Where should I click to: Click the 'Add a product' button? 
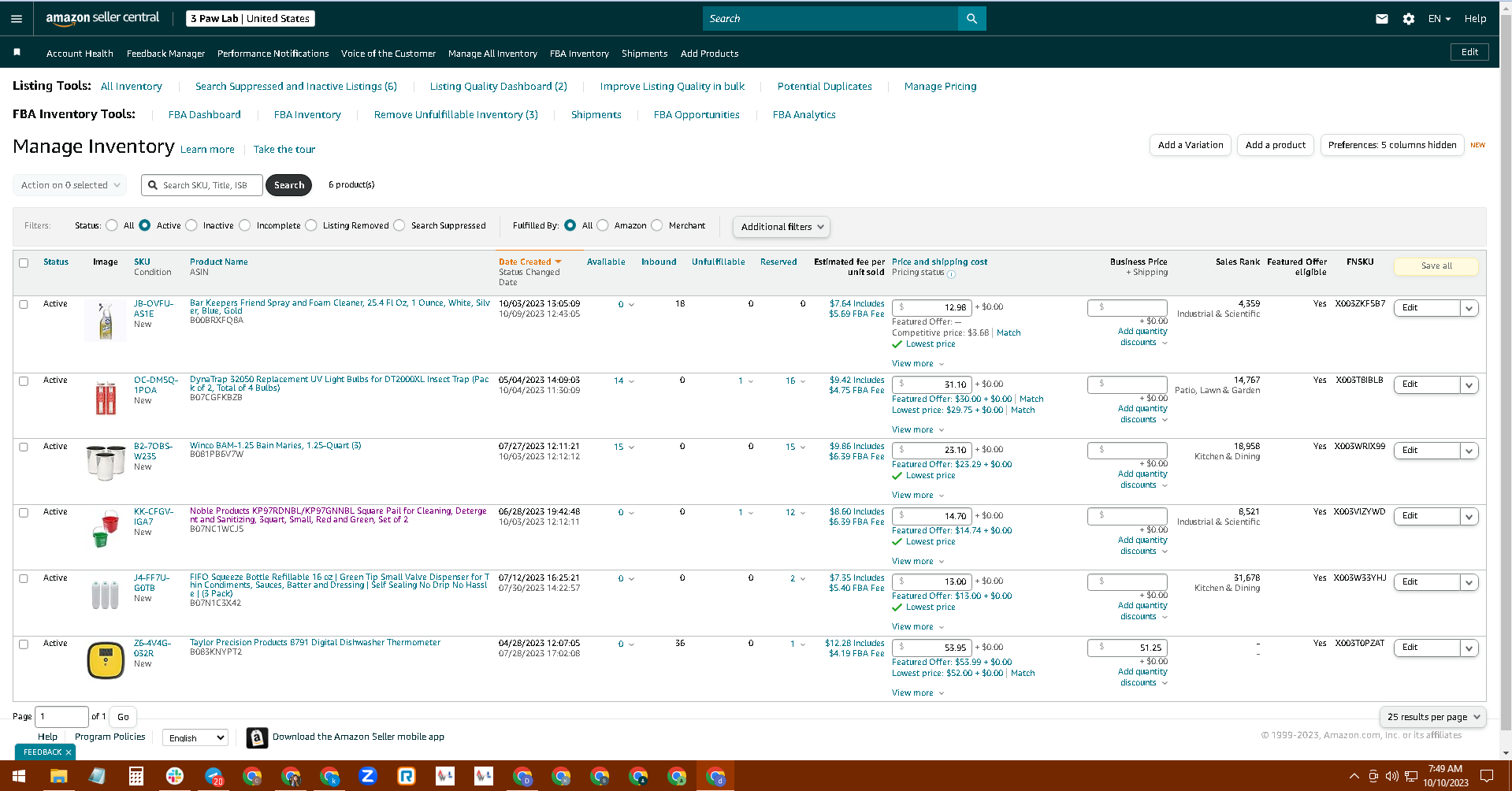click(x=1276, y=145)
